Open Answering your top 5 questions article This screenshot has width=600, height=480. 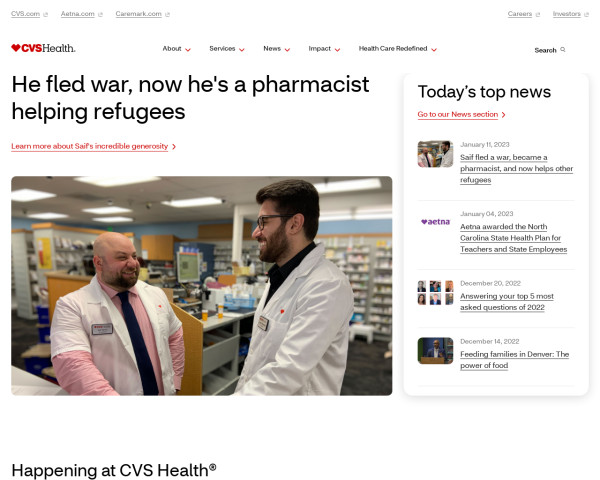pyautogui.click(x=507, y=302)
